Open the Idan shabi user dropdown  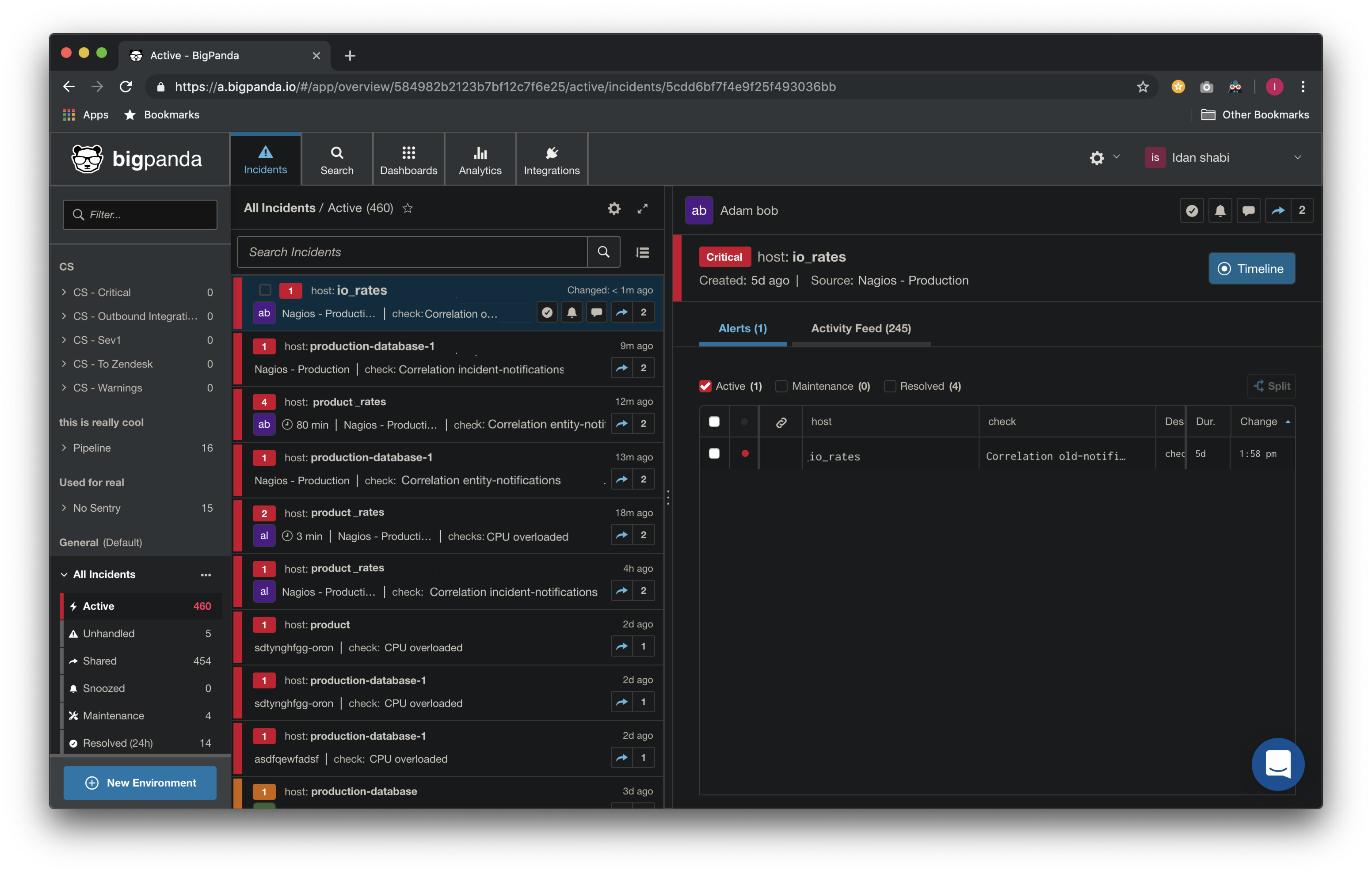(x=1297, y=158)
